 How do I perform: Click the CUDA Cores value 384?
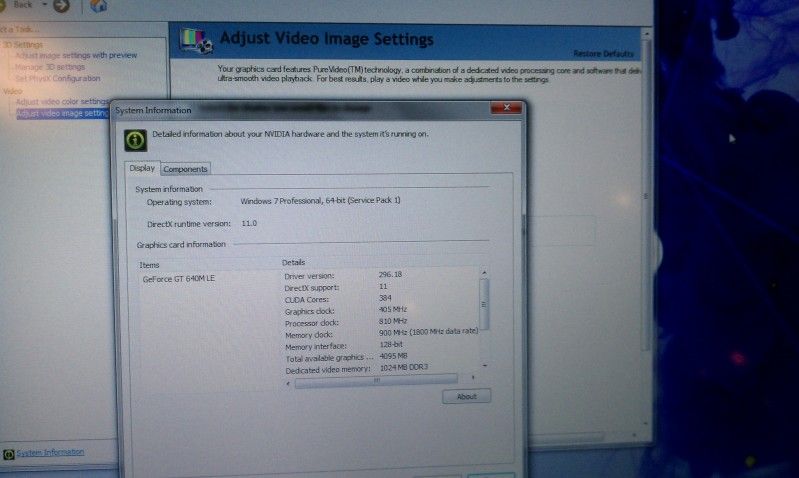click(x=385, y=298)
